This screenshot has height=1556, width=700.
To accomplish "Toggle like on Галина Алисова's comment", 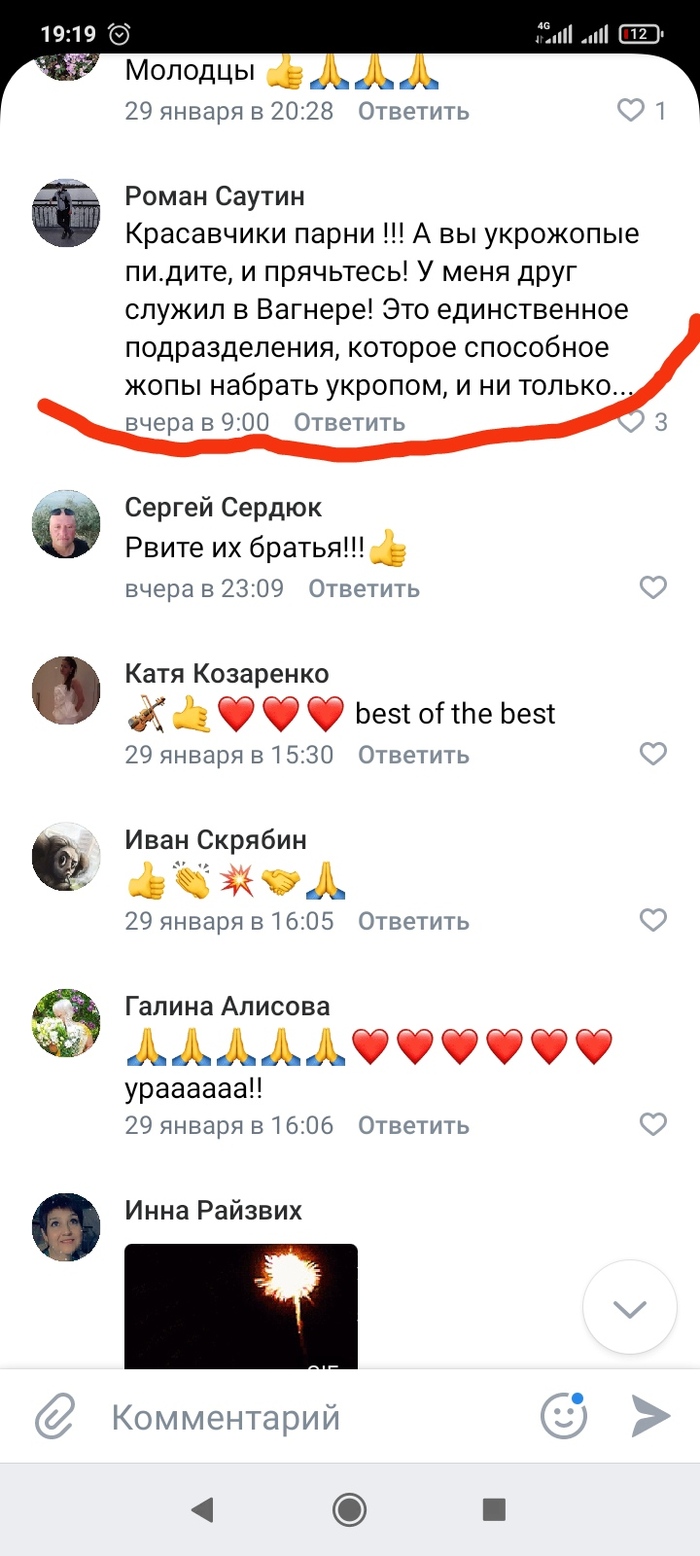I will pyautogui.click(x=653, y=1124).
